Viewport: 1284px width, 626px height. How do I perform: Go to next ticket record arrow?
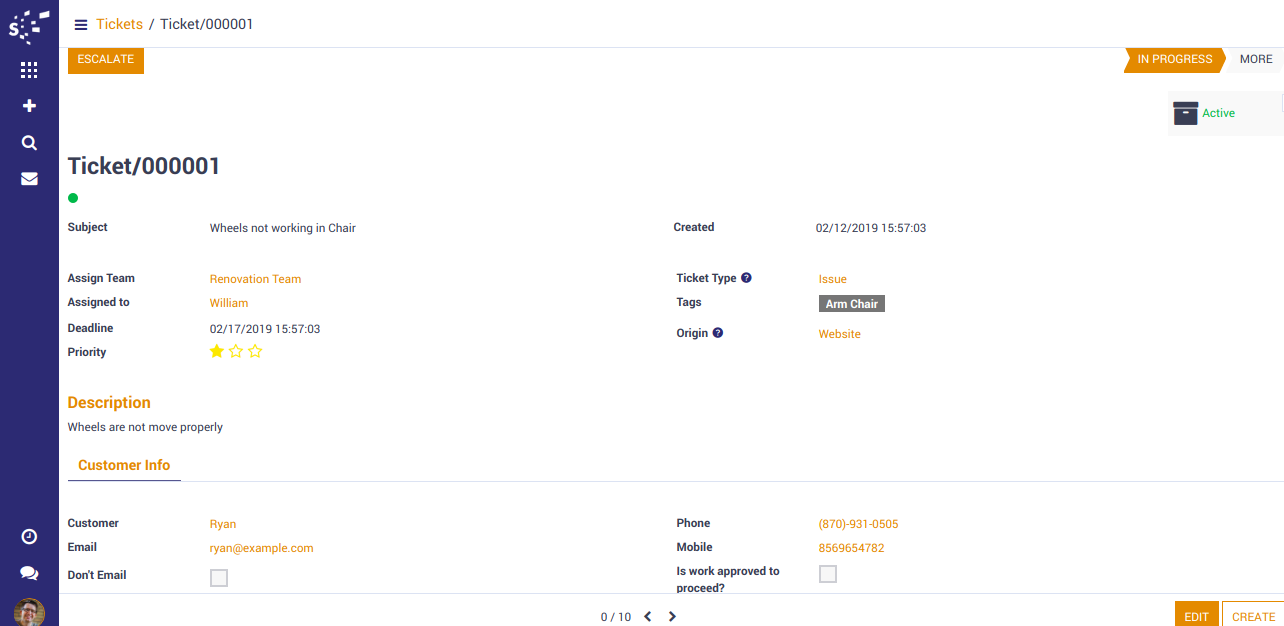(x=672, y=617)
